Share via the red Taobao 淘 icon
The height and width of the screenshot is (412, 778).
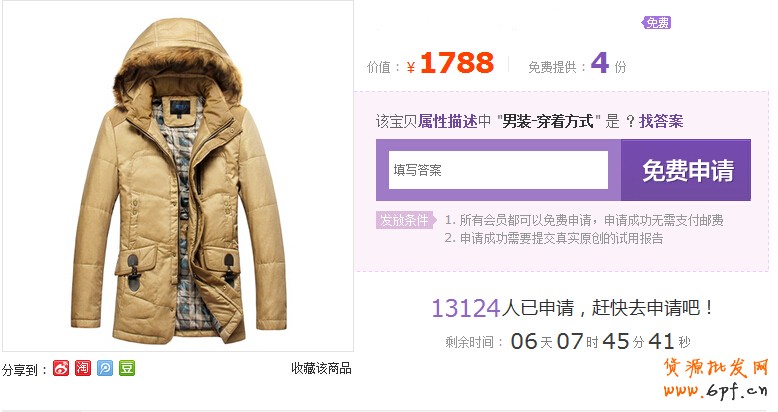click(83, 368)
